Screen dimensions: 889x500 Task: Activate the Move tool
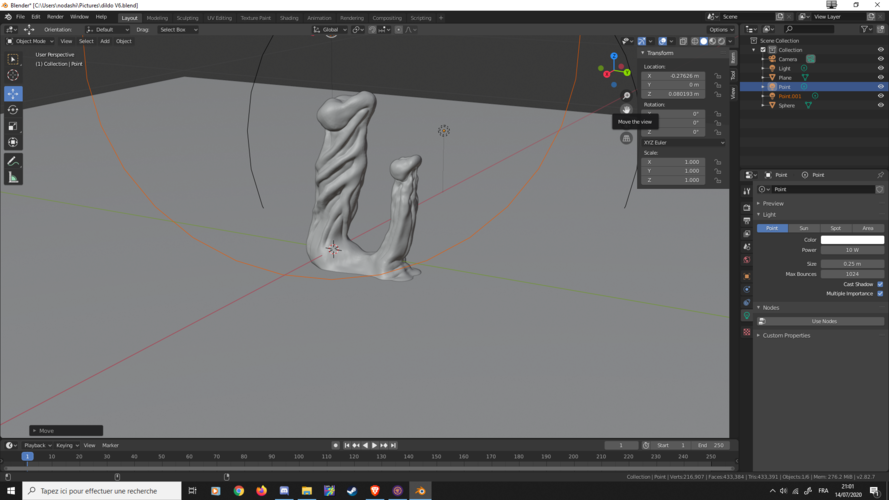click(x=13, y=94)
